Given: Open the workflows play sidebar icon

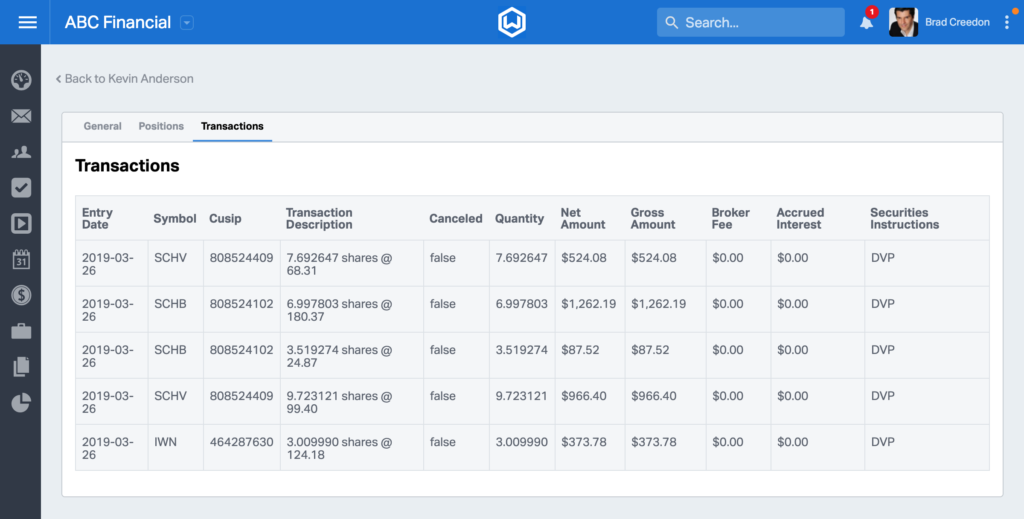Looking at the screenshot, I should [21, 224].
